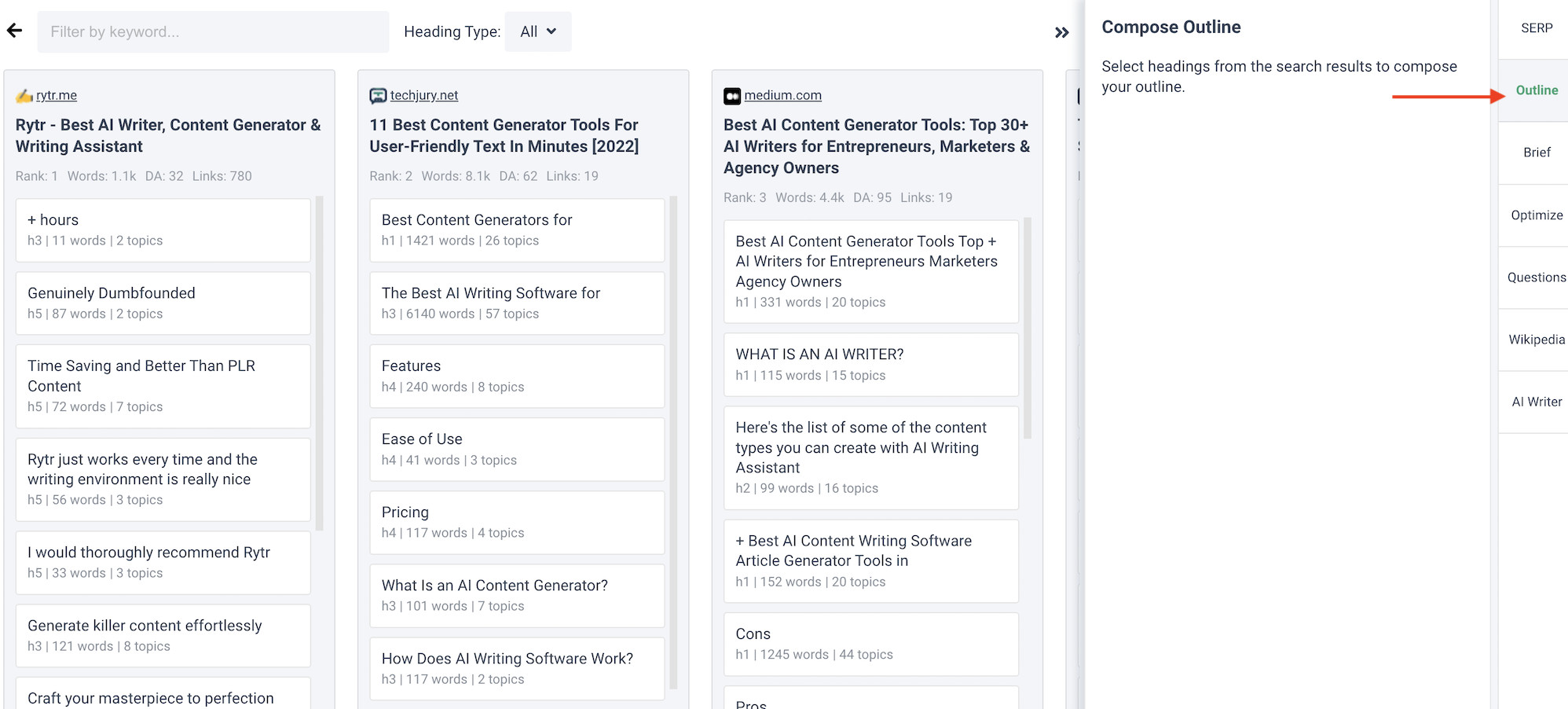
Task: Go to the Questions tab
Action: point(1536,277)
